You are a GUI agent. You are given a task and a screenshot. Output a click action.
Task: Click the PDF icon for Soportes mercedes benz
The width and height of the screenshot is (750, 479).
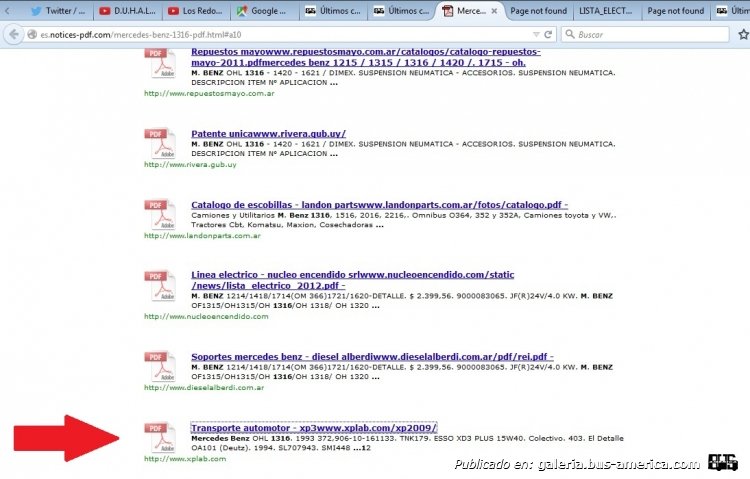160,367
